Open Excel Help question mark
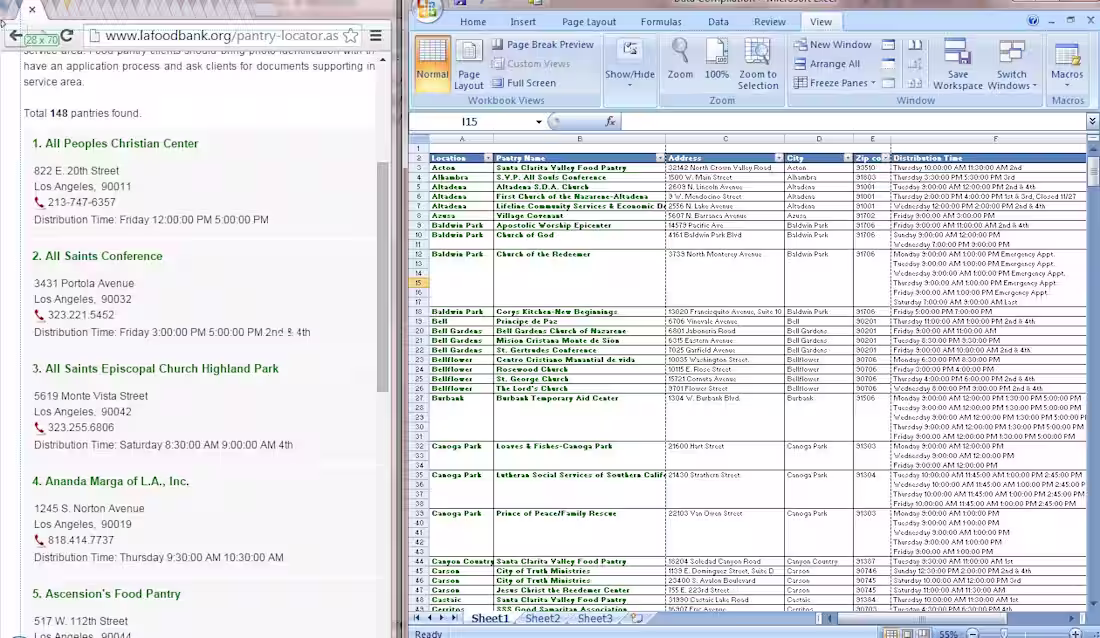 coord(1033,21)
